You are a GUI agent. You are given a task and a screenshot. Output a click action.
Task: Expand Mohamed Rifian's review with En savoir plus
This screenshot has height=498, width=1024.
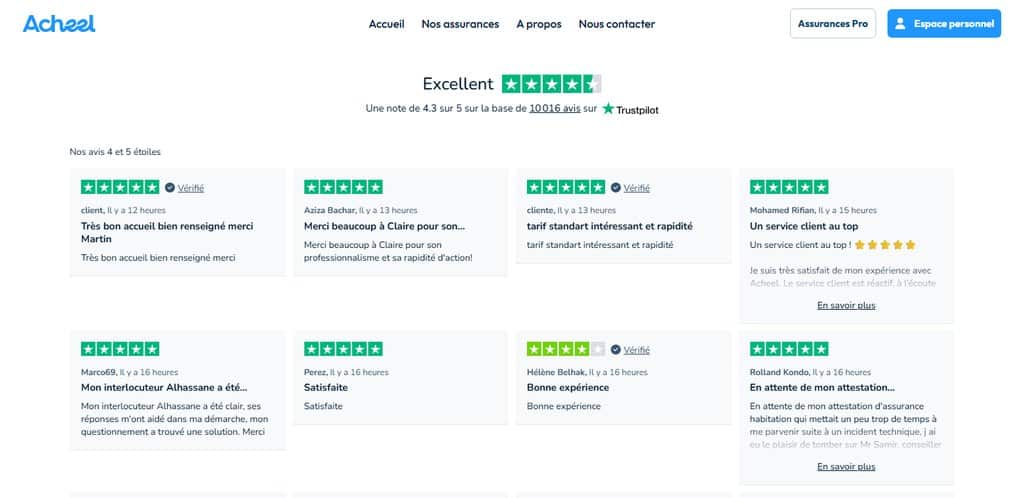coord(846,305)
